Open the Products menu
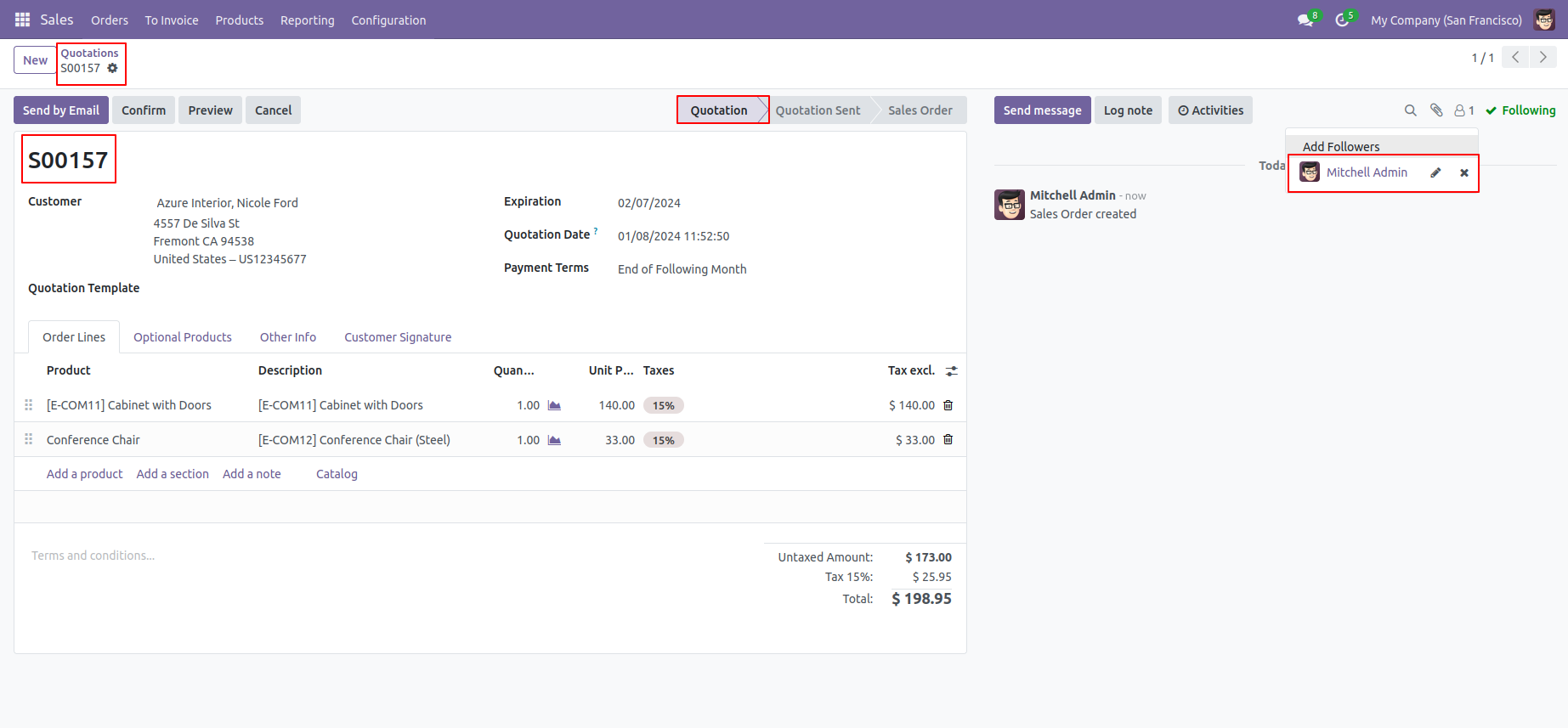This screenshot has height=728, width=1568. click(240, 20)
